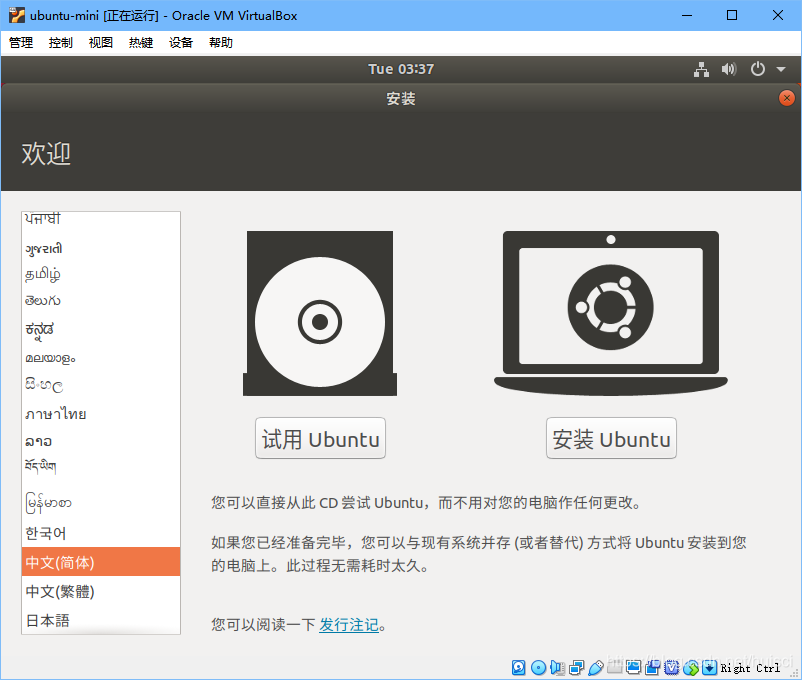Open the 视图 menu

click(100, 42)
